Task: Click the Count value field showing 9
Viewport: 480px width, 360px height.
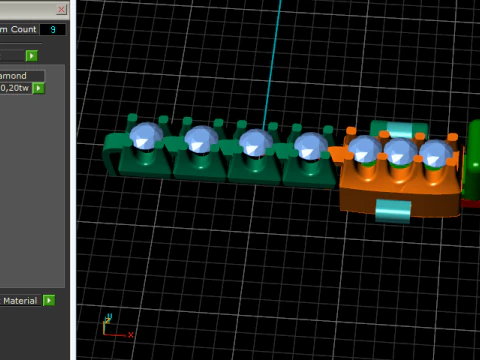Action: coord(53,30)
